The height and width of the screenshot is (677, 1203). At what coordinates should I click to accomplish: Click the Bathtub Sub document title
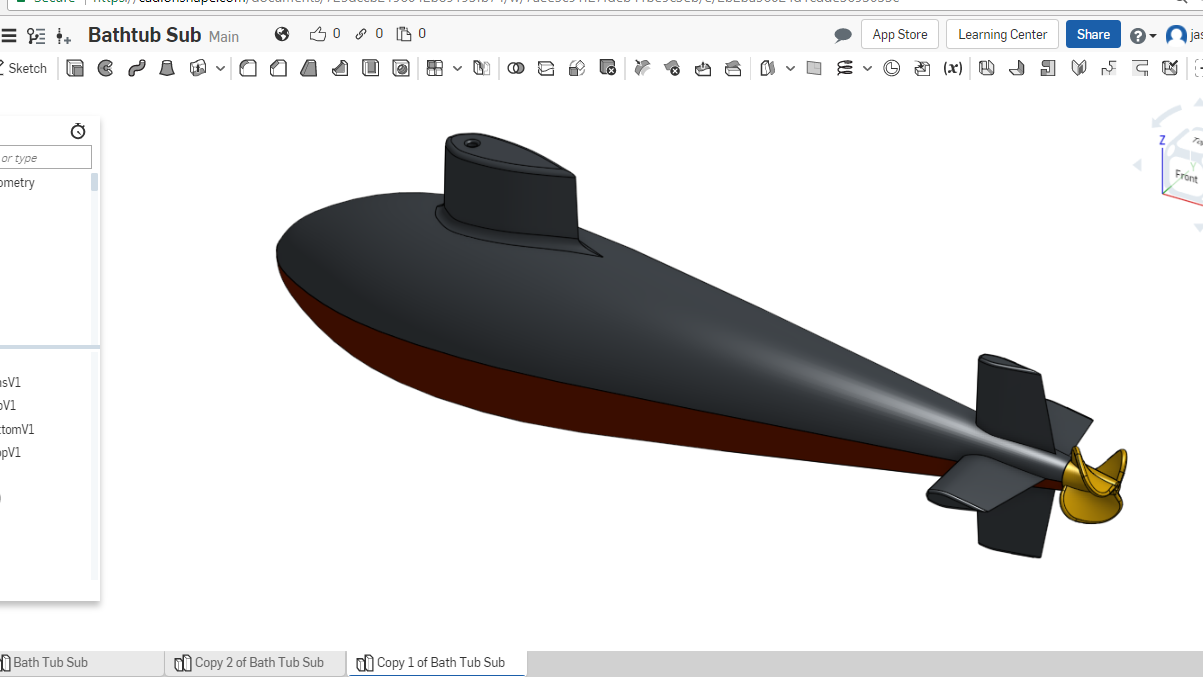(145, 35)
